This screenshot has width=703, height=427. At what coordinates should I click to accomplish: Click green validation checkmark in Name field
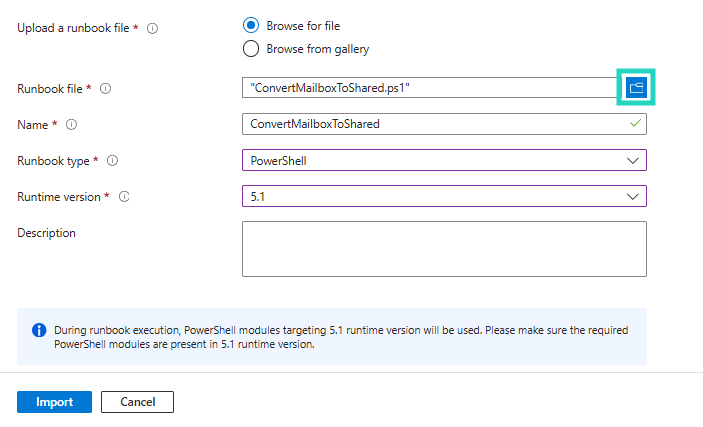point(634,124)
